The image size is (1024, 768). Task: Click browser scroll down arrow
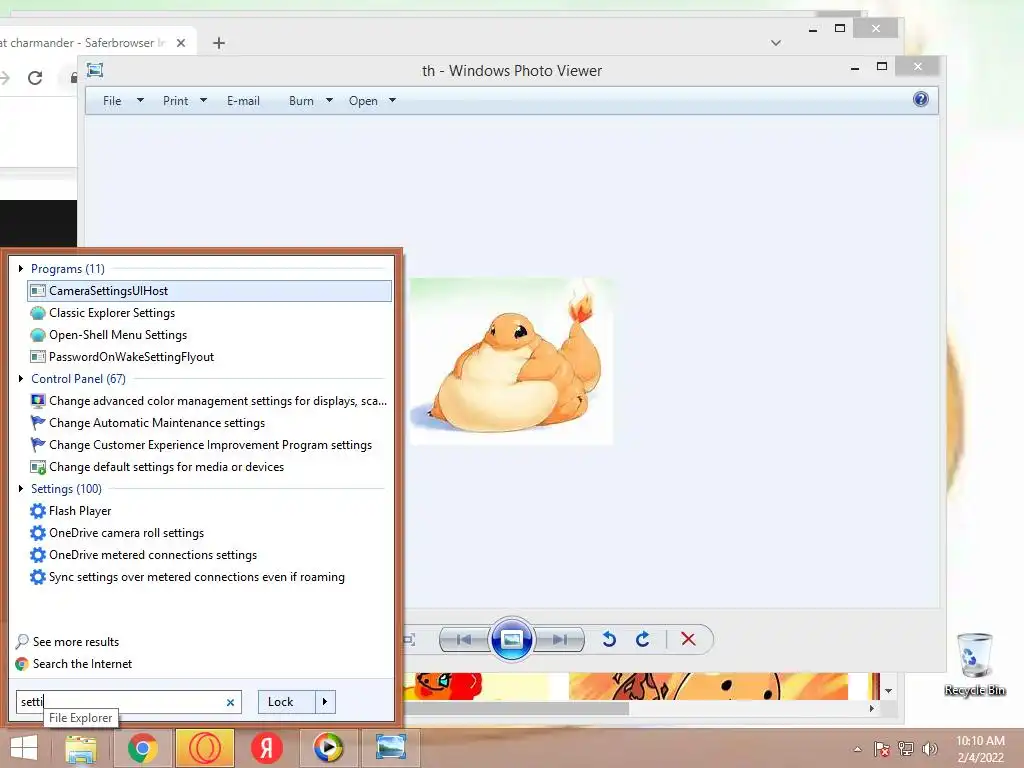(888, 691)
